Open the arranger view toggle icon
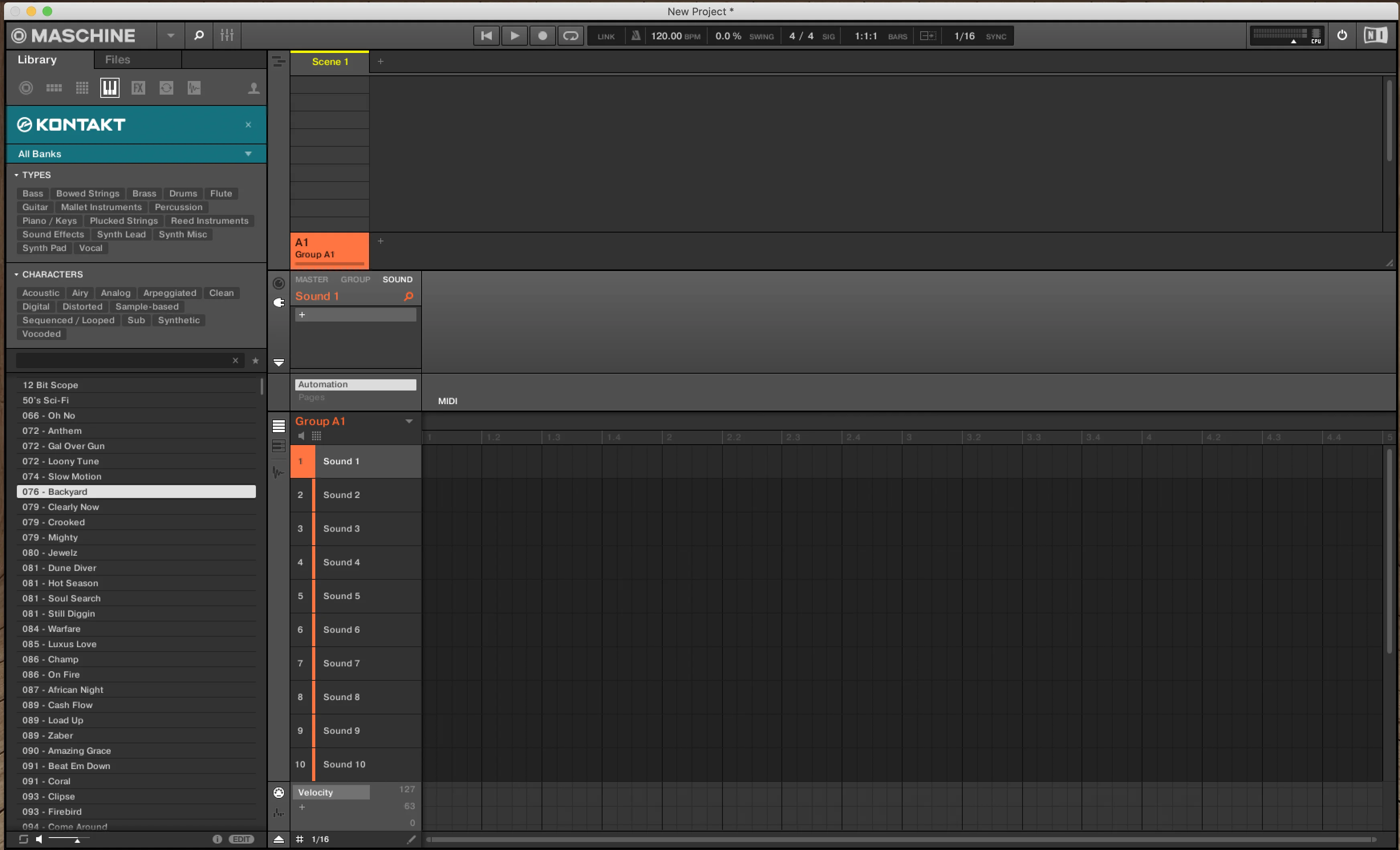This screenshot has height=850, width=1400. click(278, 61)
